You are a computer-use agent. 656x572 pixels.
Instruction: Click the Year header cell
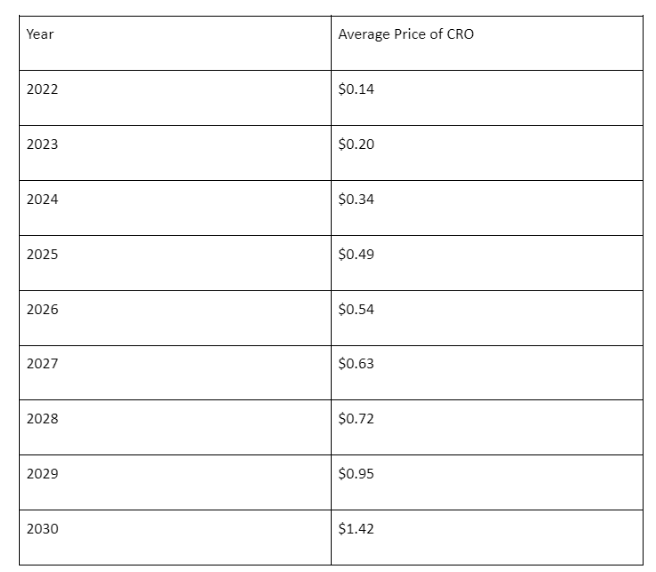41,34
